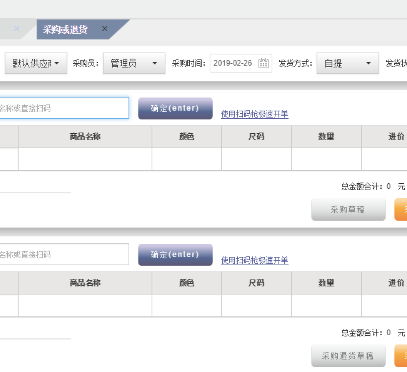The height and width of the screenshot is (372, 407).
Task: Click 颜色 header in lower table
Action: (x=186, y=283)
